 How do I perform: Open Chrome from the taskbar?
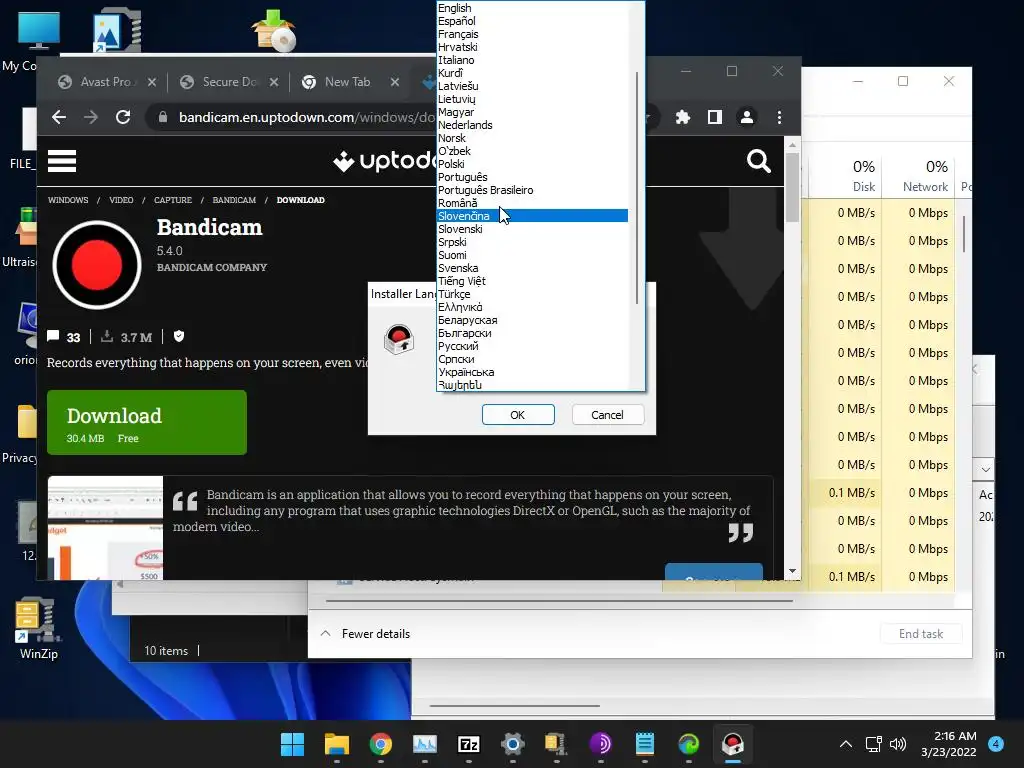click(x=381, y=744)
